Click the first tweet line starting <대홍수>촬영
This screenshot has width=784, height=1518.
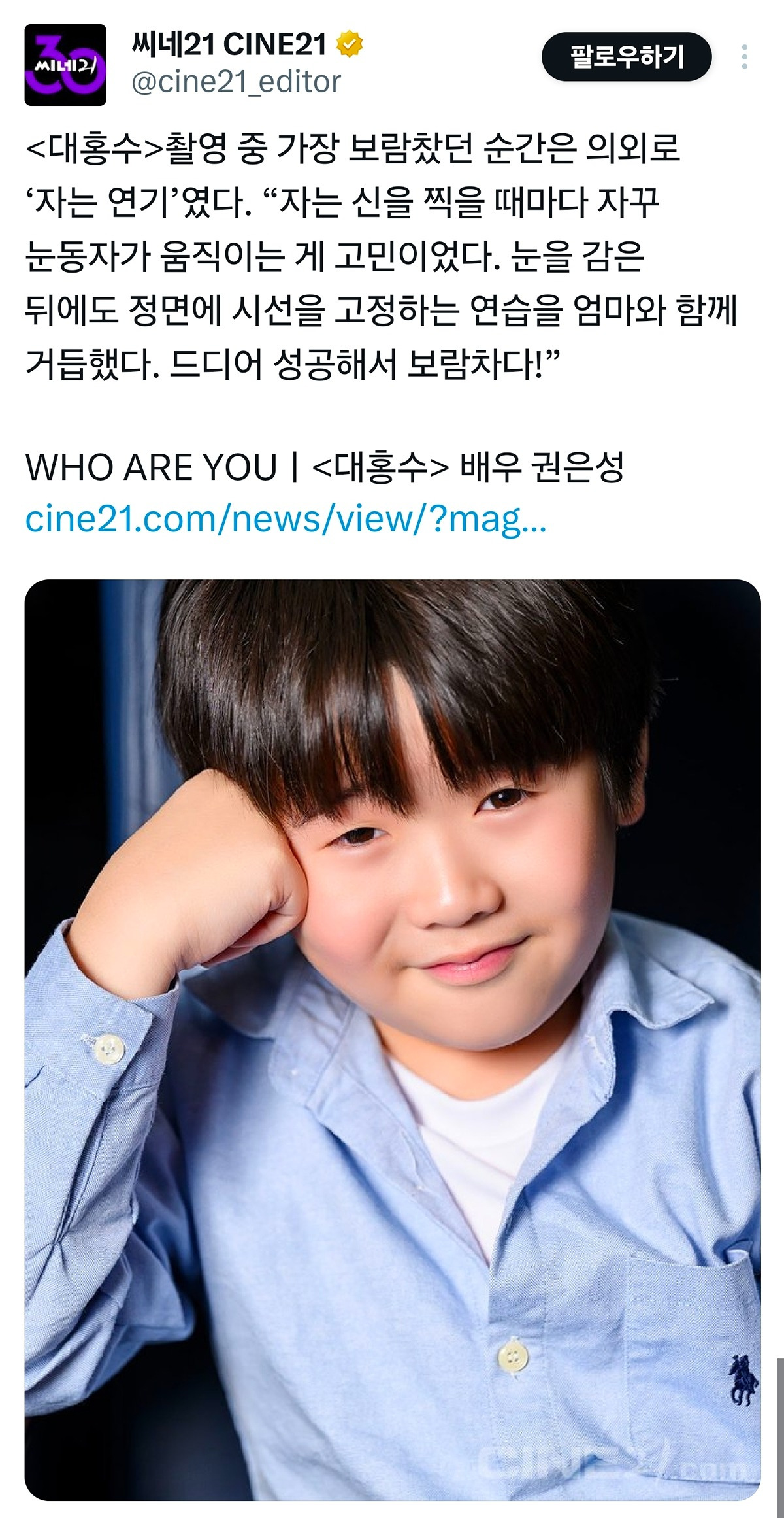[353, 148]
